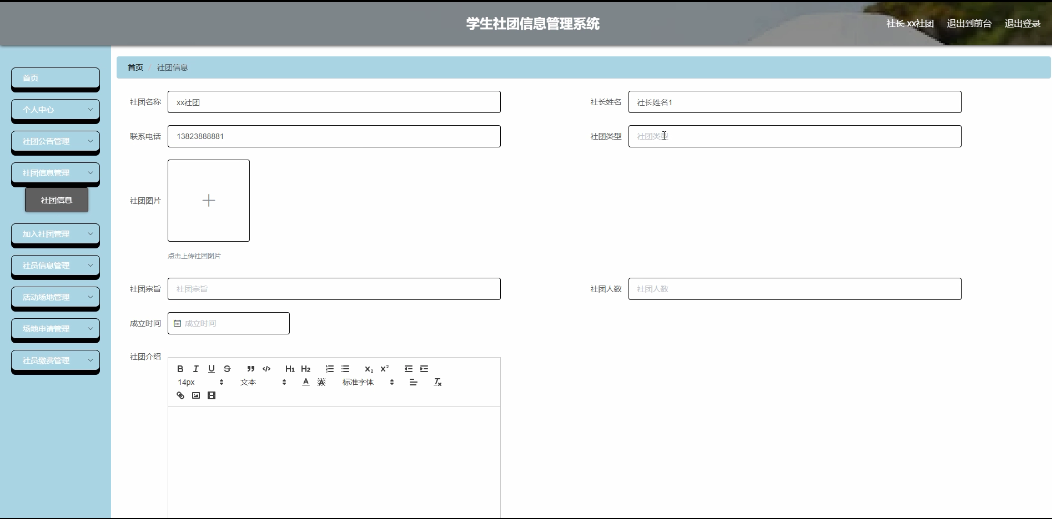This screenshot has height=519, width=1052.
Task: Expand the 社员信息管理 sidebar menu
Action: click(56, 266)
